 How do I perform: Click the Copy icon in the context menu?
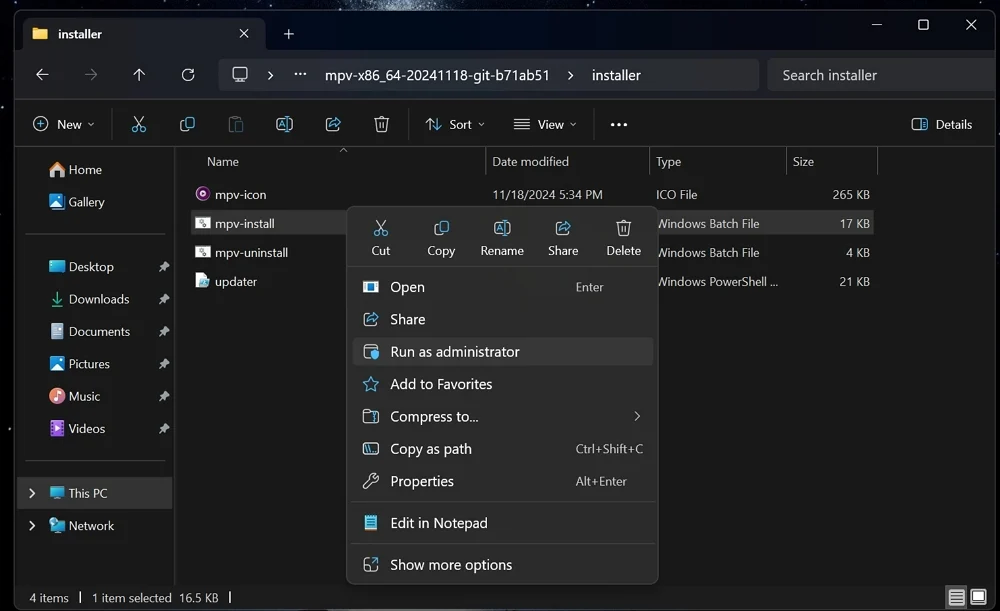pyautogui.click(x=441, y=228)
